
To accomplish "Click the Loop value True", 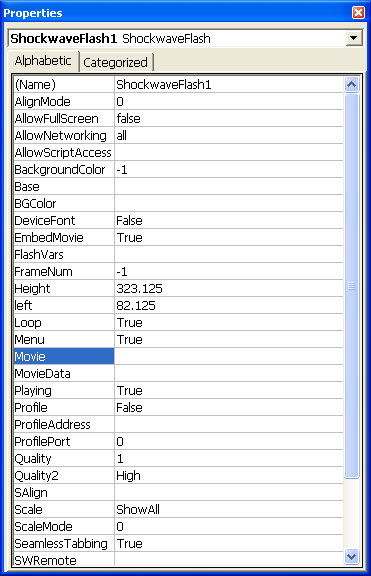I will pyautogui.click(x=229, y=323).
